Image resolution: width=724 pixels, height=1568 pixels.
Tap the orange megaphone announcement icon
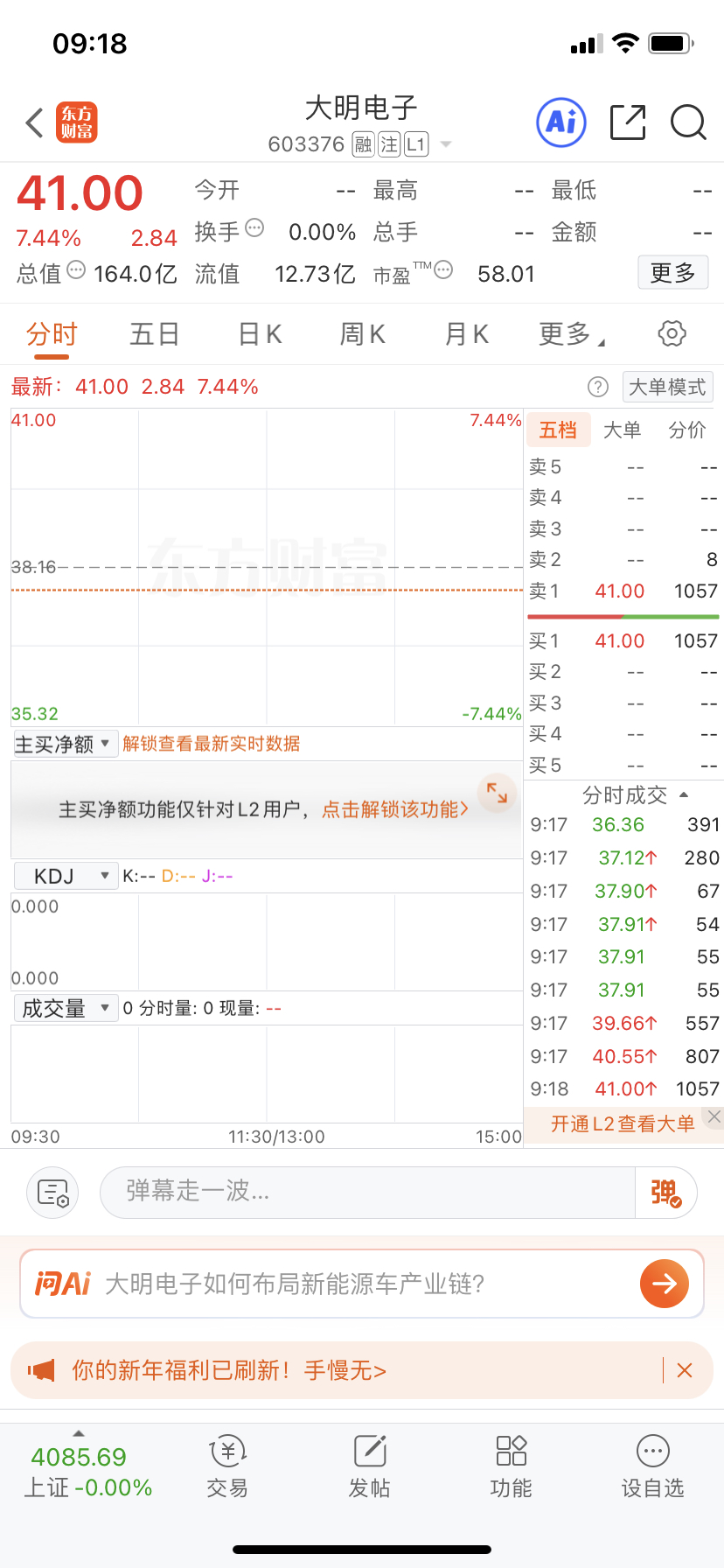41,1370
